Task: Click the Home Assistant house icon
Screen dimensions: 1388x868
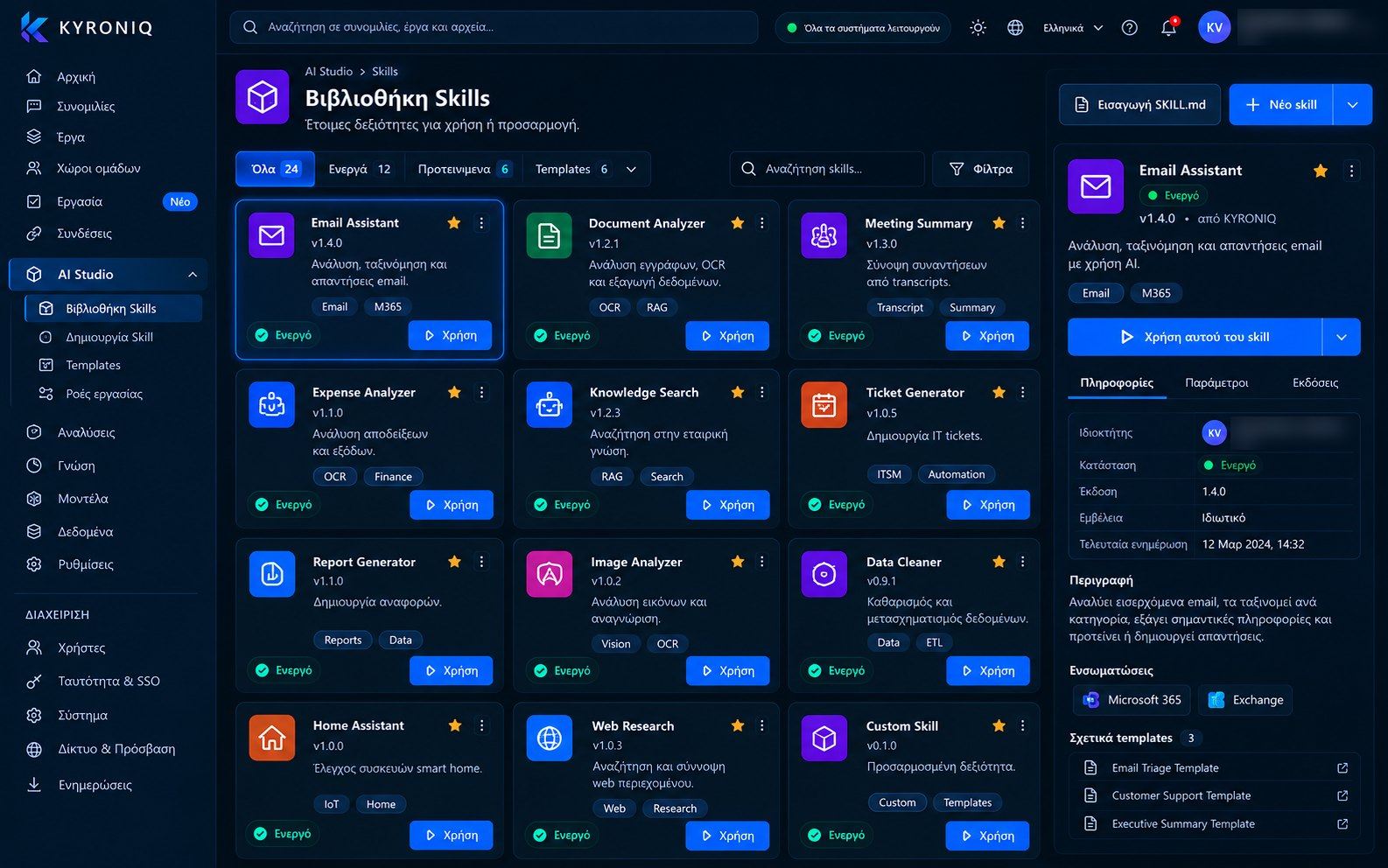Action: [271, 738]
